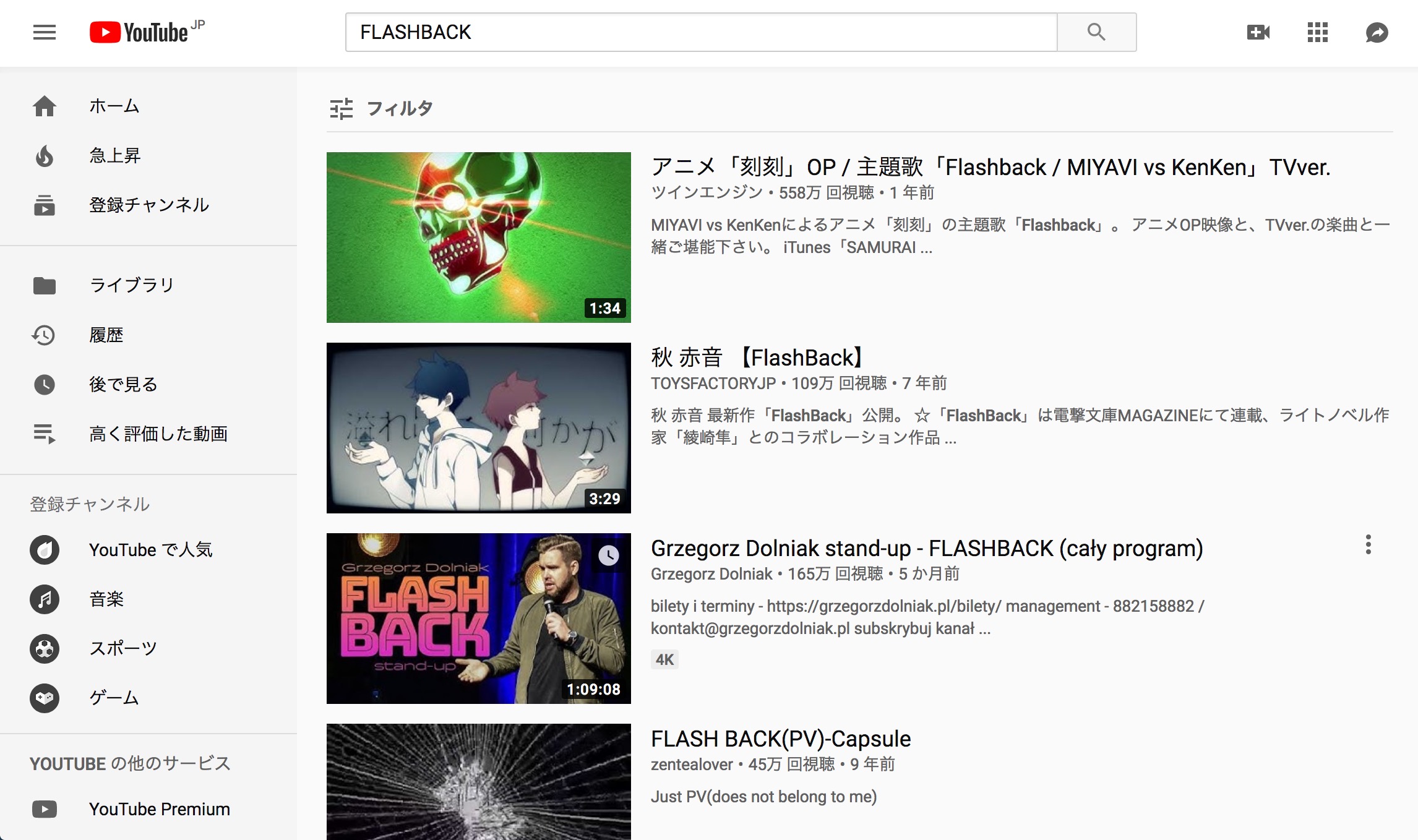Open the 履歴 history icon

coord(45,335)
